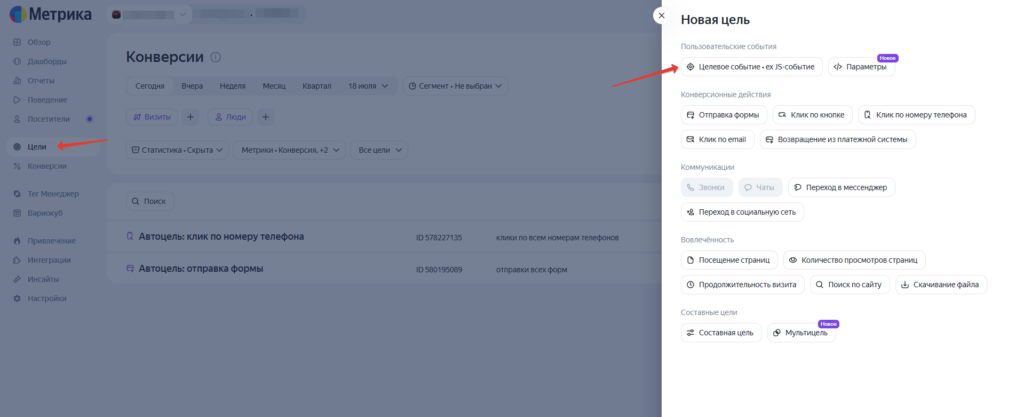Click the disabled Звонки option
This screenshot has height=417, width=1024.
point(707,187)
